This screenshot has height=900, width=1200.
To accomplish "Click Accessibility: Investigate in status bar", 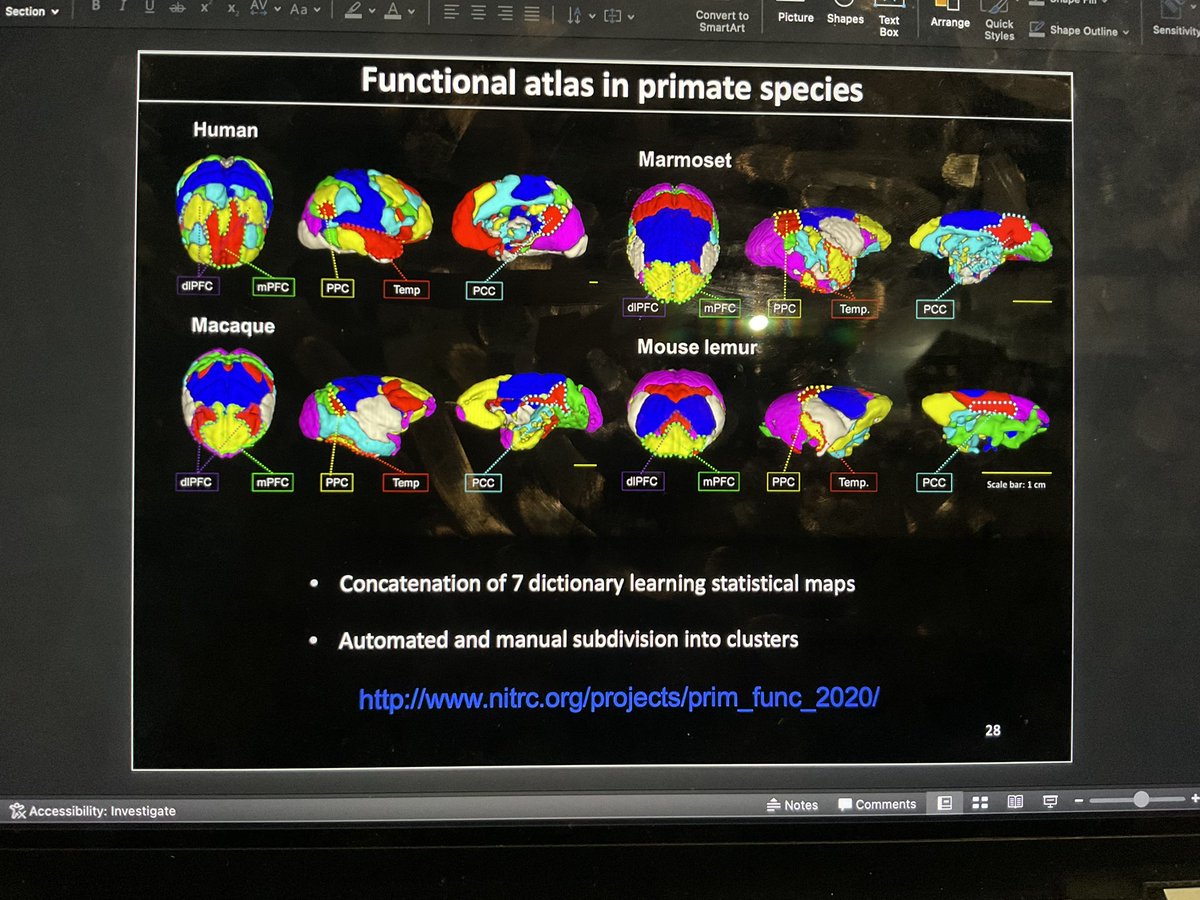I will point(93,811).
